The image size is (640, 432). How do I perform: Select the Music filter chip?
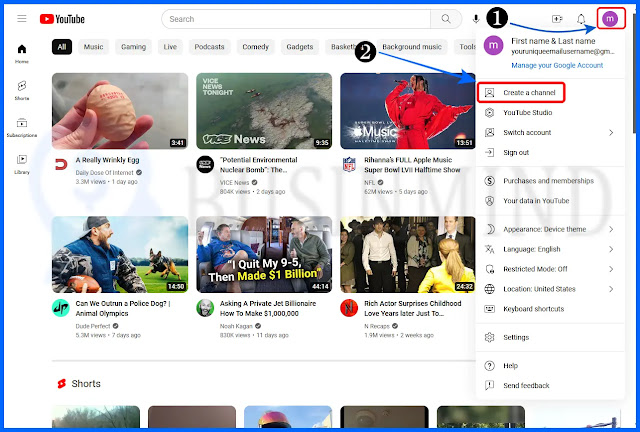[x=93, y=47]
